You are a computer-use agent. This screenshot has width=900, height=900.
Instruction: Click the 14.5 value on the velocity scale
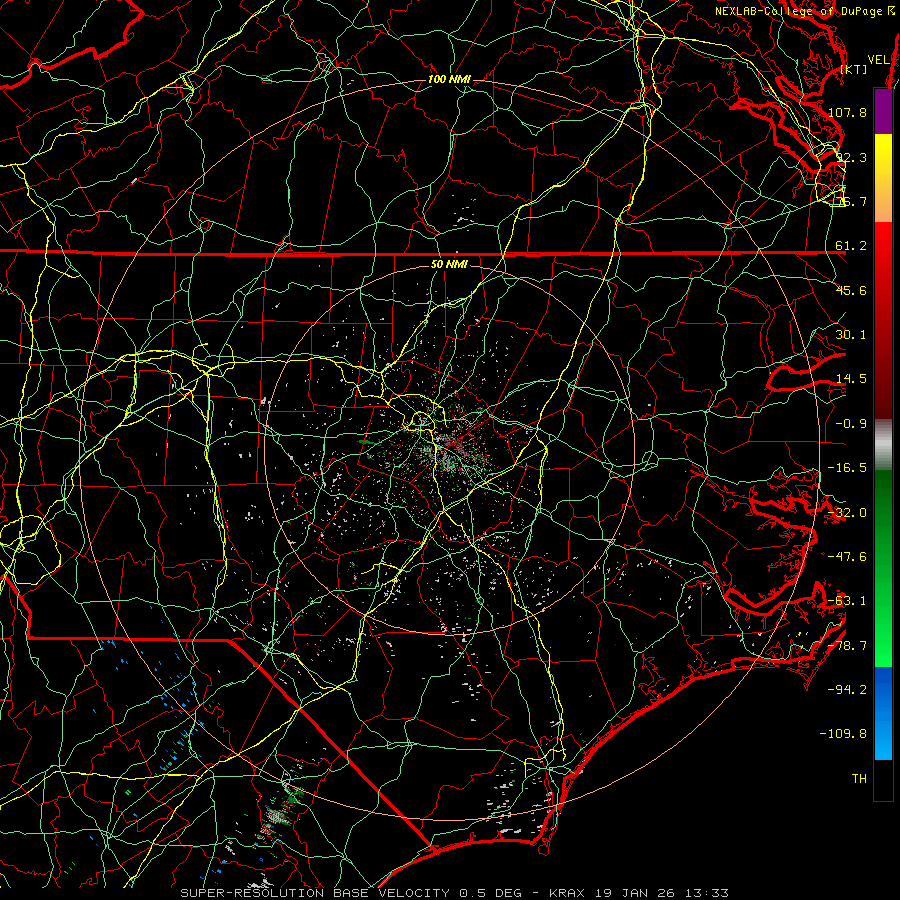click(851, 379)
